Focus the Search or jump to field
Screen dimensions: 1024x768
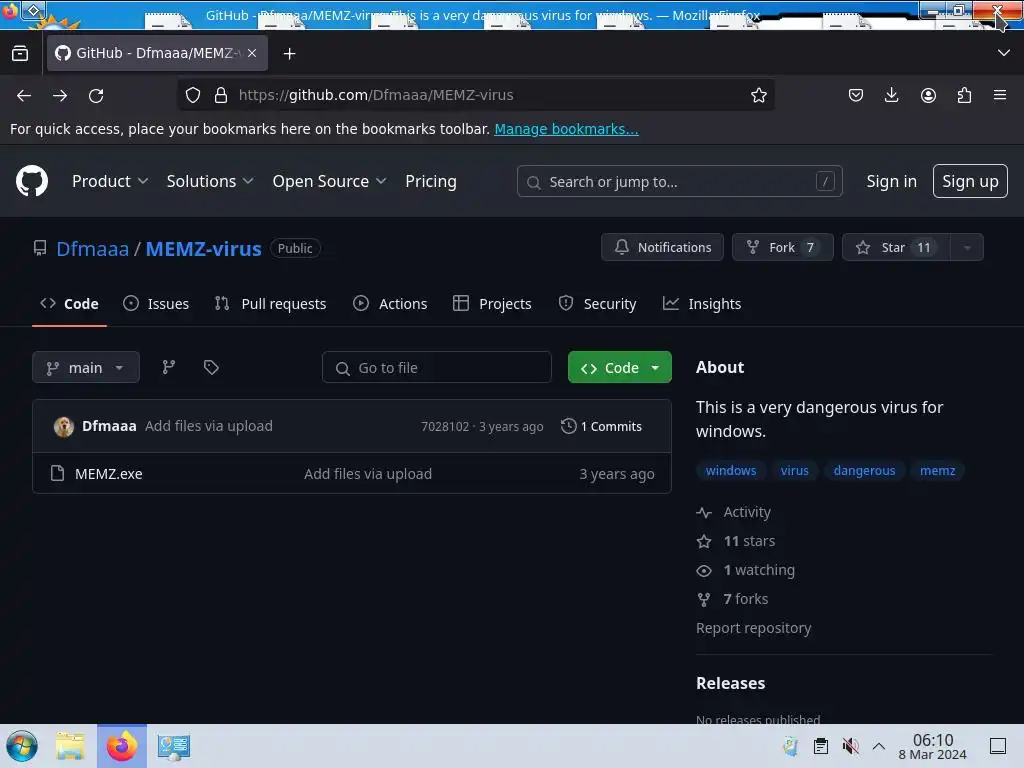point(679,182)
